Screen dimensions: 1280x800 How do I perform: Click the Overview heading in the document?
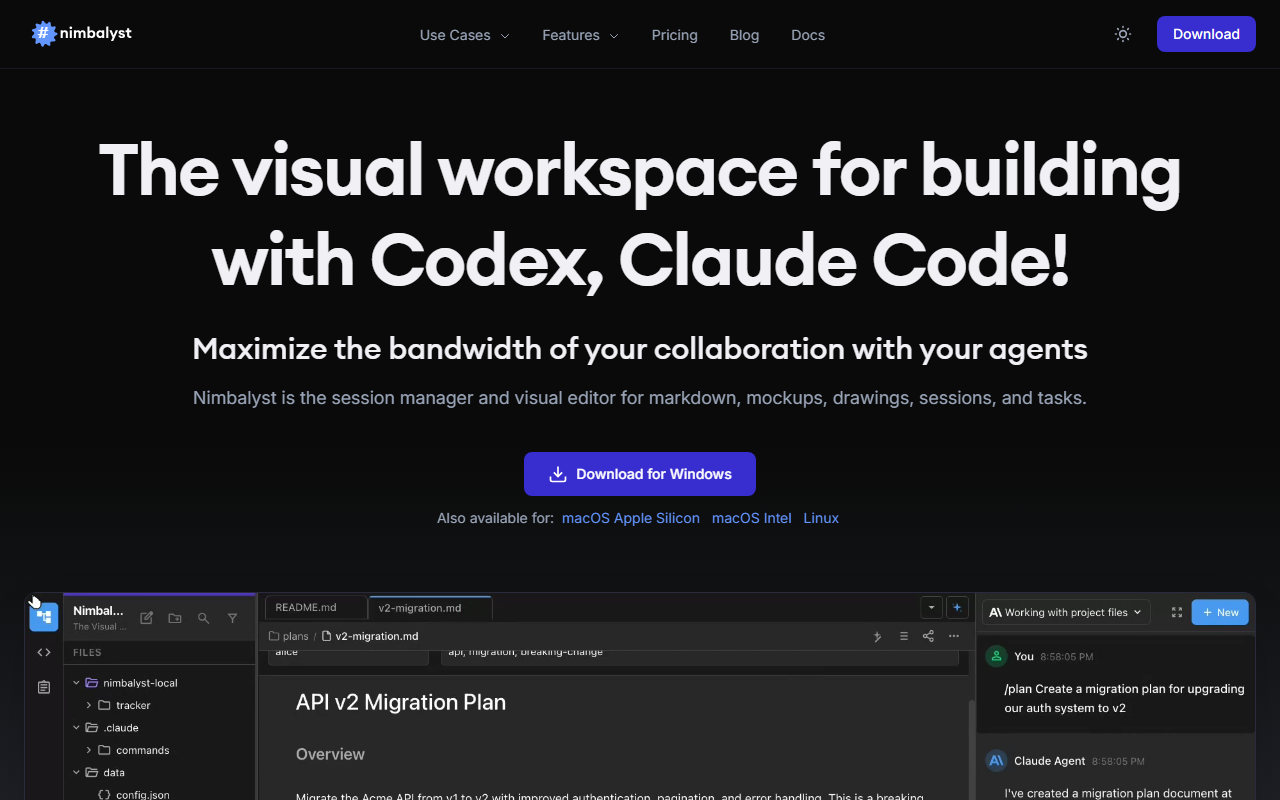[330, 754]
